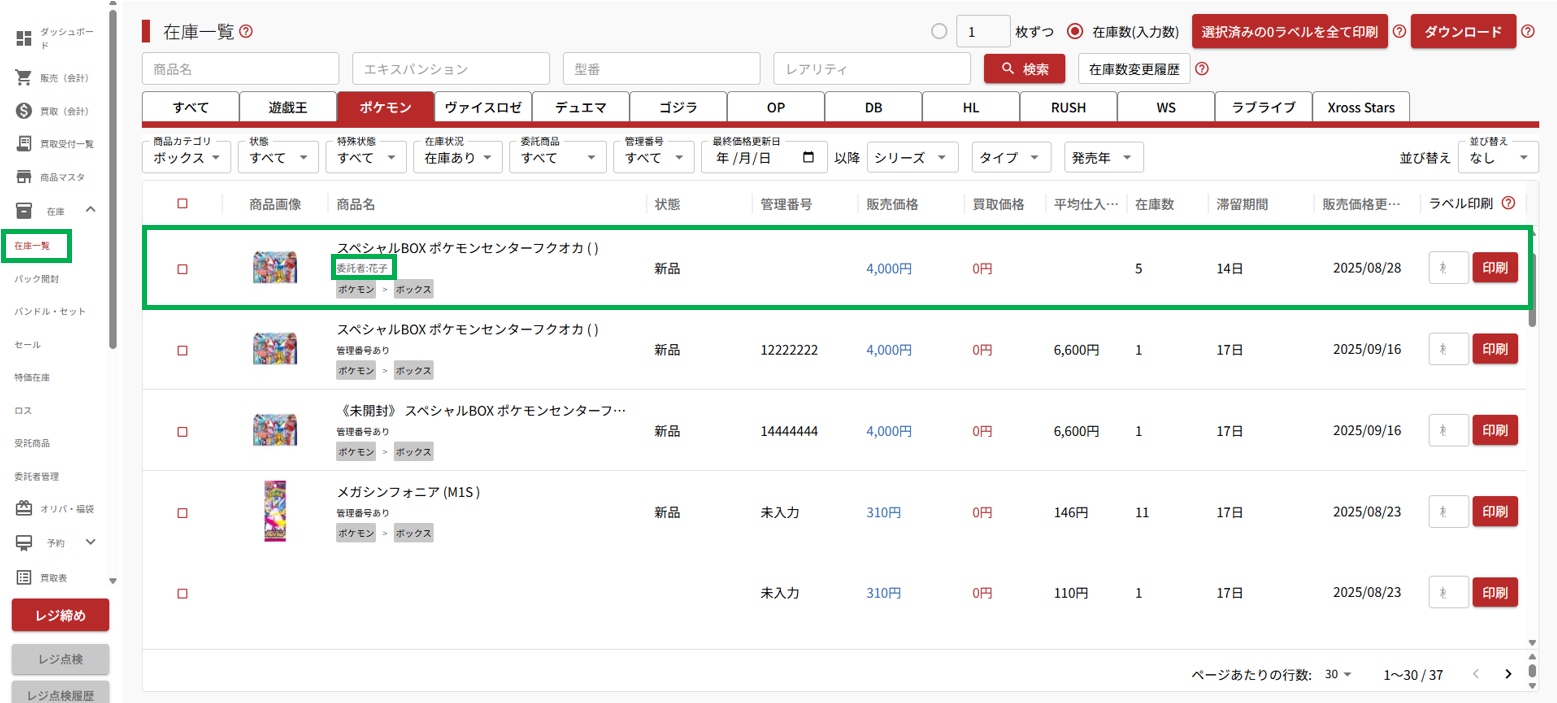1557x703 pixels.
Task: Select the 枚ずつ radio button
Action: point(938,31)
